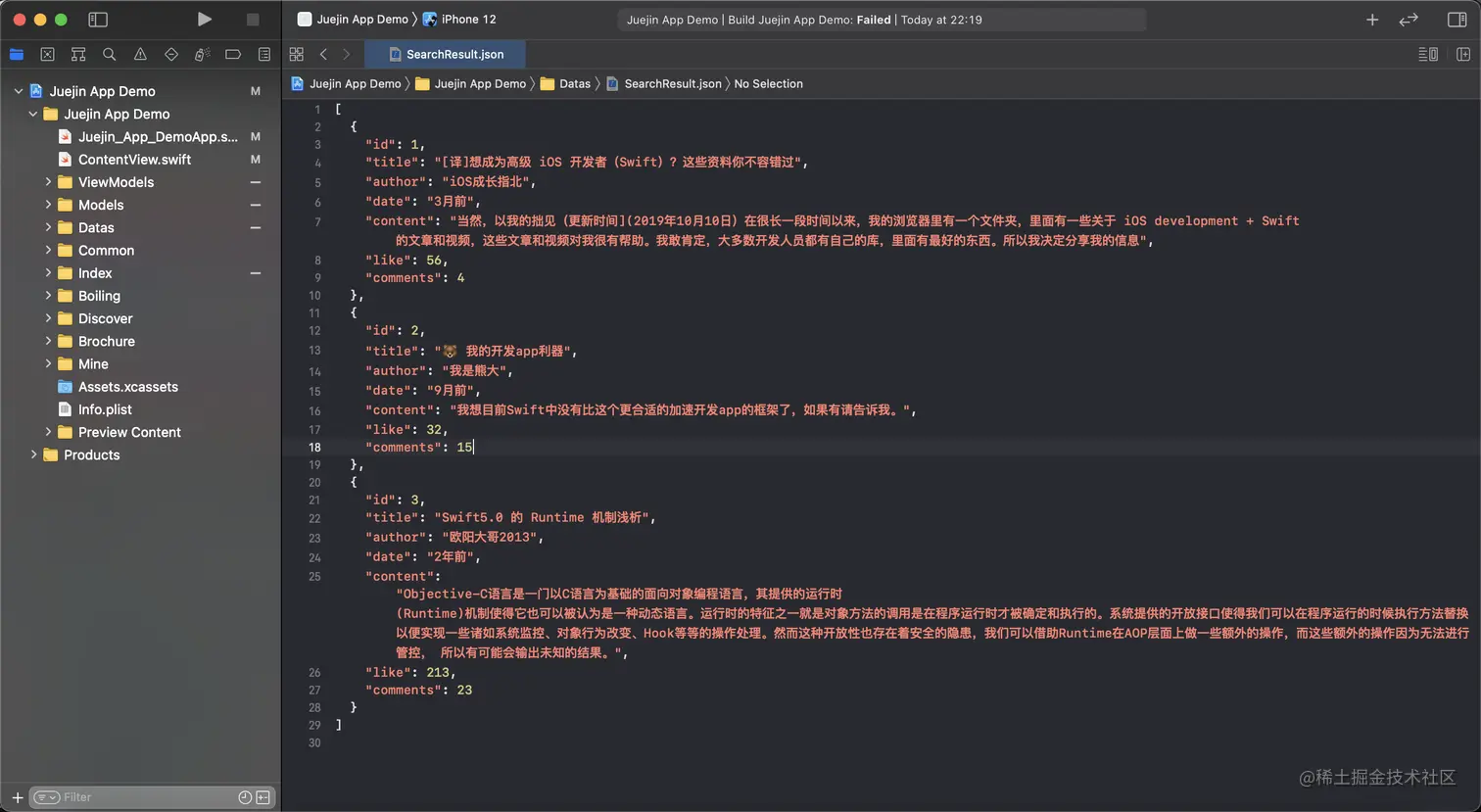Expand the Products folder
The image size is (1481, 812).
click(33, 454)
